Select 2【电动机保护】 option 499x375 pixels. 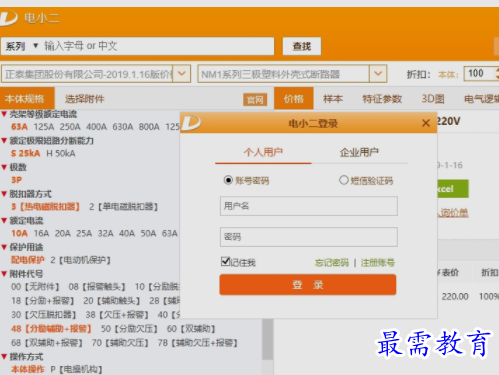81,260
